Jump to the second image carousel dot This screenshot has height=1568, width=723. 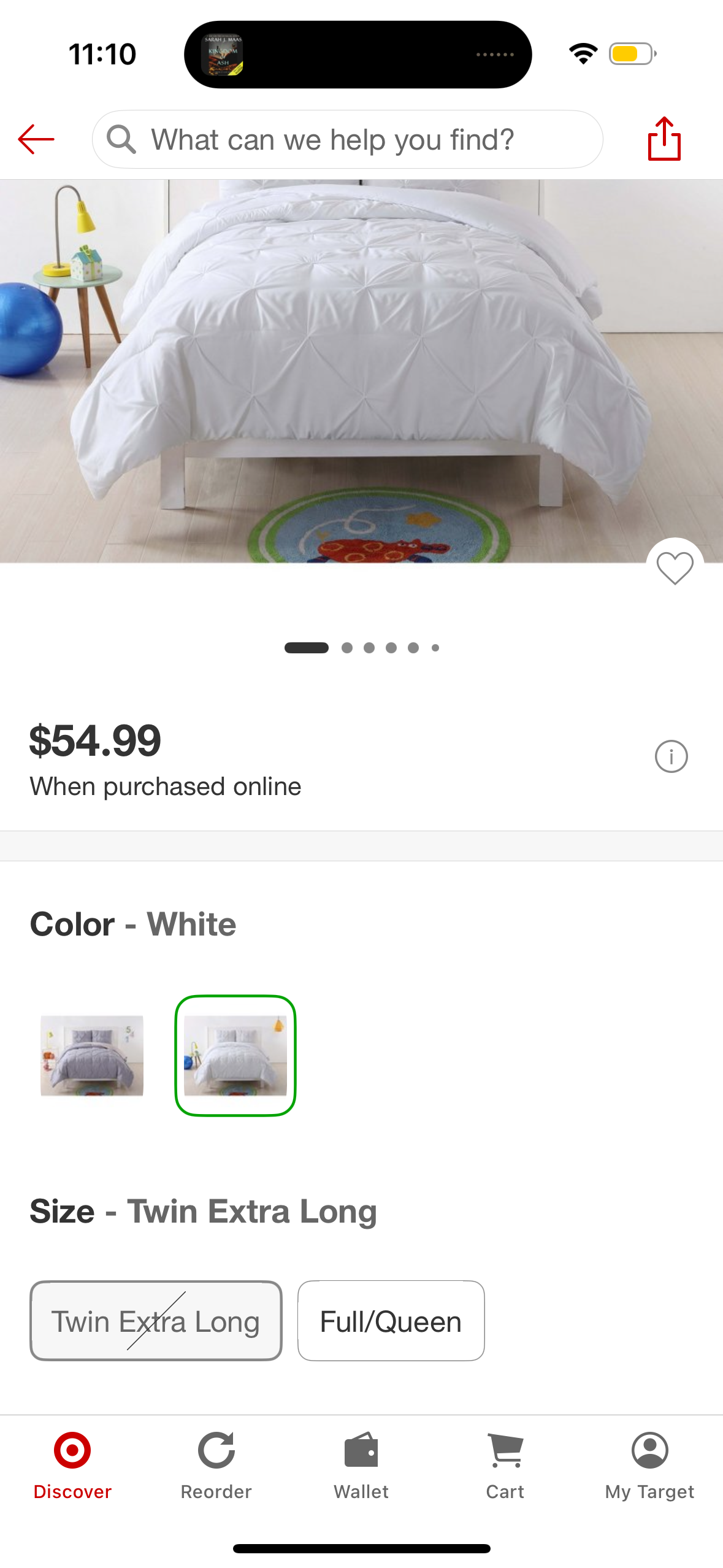coord(347,648)
